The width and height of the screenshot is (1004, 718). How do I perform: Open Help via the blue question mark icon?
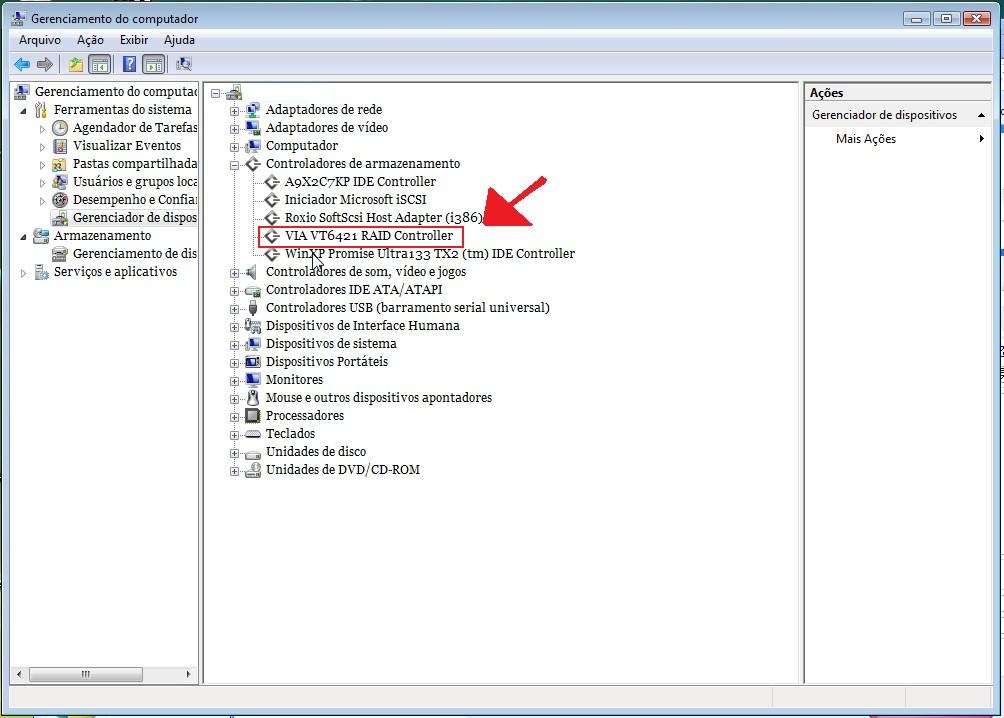click(129, 64)
